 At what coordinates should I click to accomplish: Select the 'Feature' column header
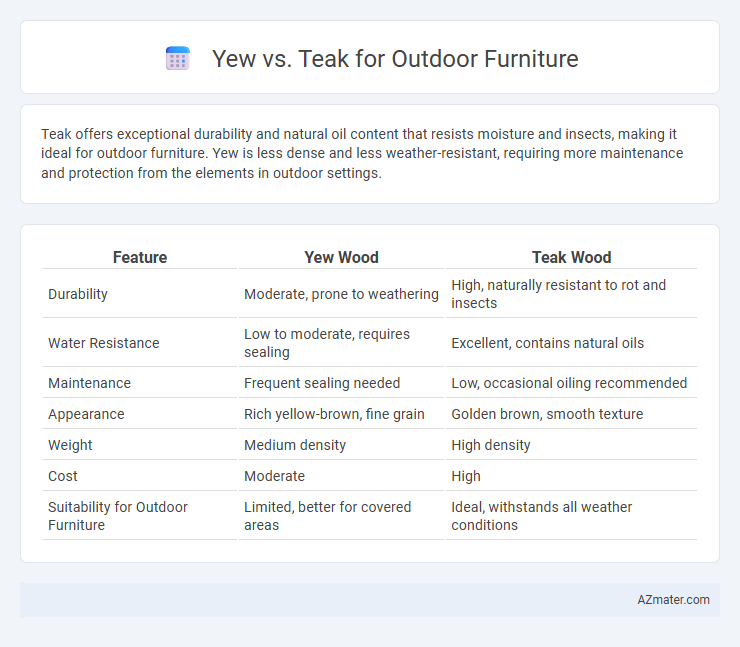coord(140,257)
